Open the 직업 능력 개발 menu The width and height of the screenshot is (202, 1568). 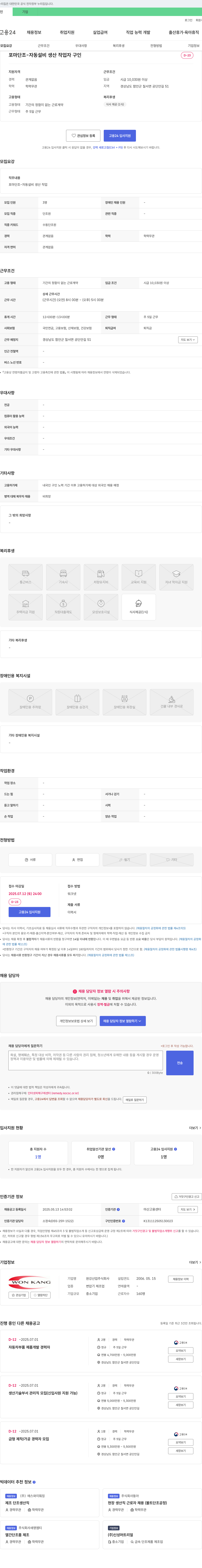click(x=138, y=32)
